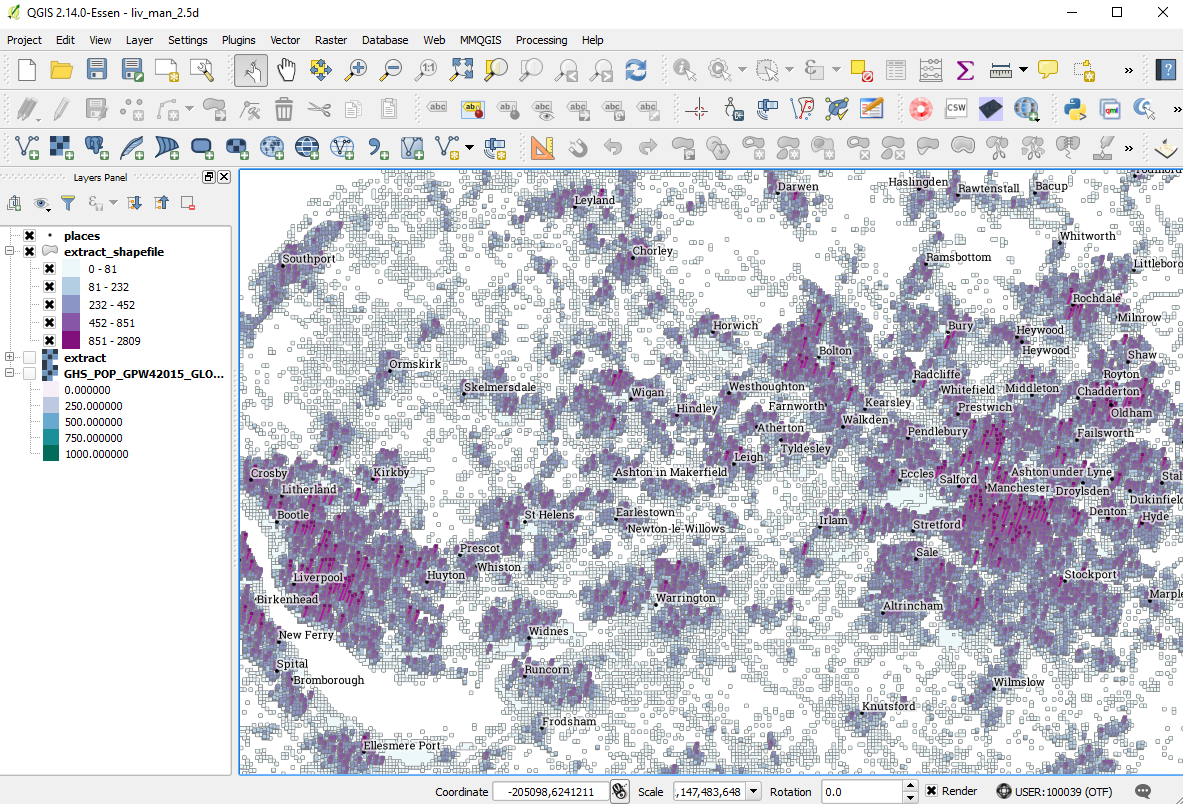Image resolution: width=1183 pixels, height=804 pixels.
Task: Expand the extract layer tree item
Action: (x=10, y=358)
